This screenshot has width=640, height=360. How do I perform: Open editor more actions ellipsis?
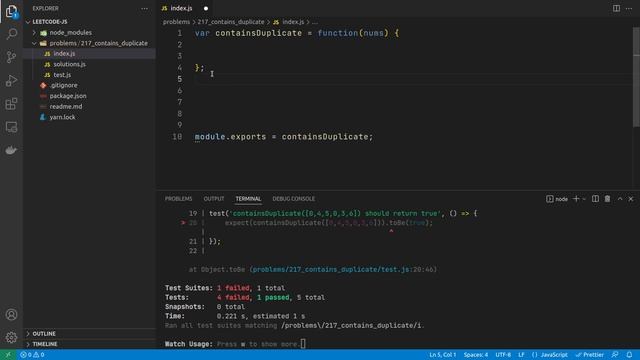point(629,8)
